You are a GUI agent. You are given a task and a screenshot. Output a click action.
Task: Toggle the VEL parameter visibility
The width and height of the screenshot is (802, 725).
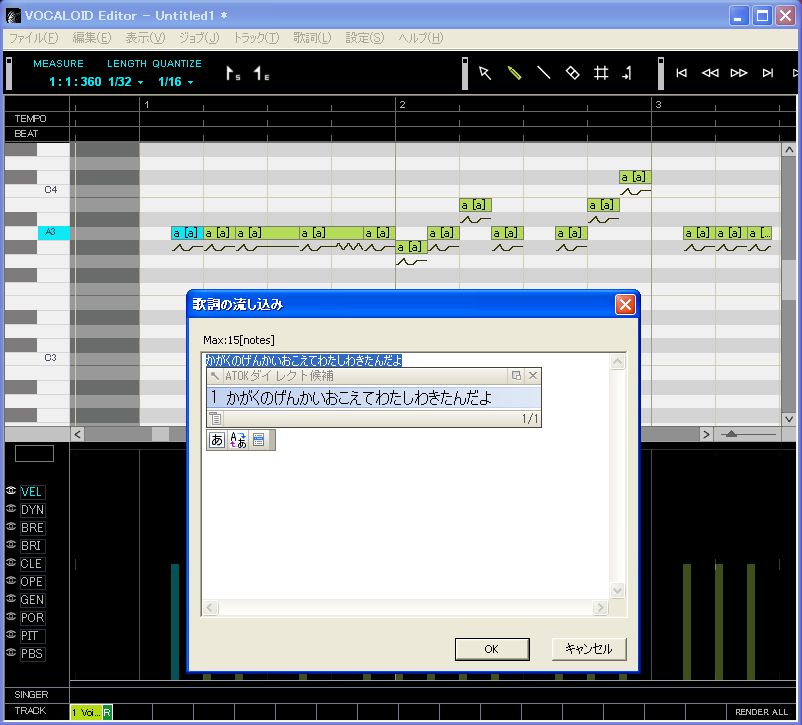click(x=11, y=491)
